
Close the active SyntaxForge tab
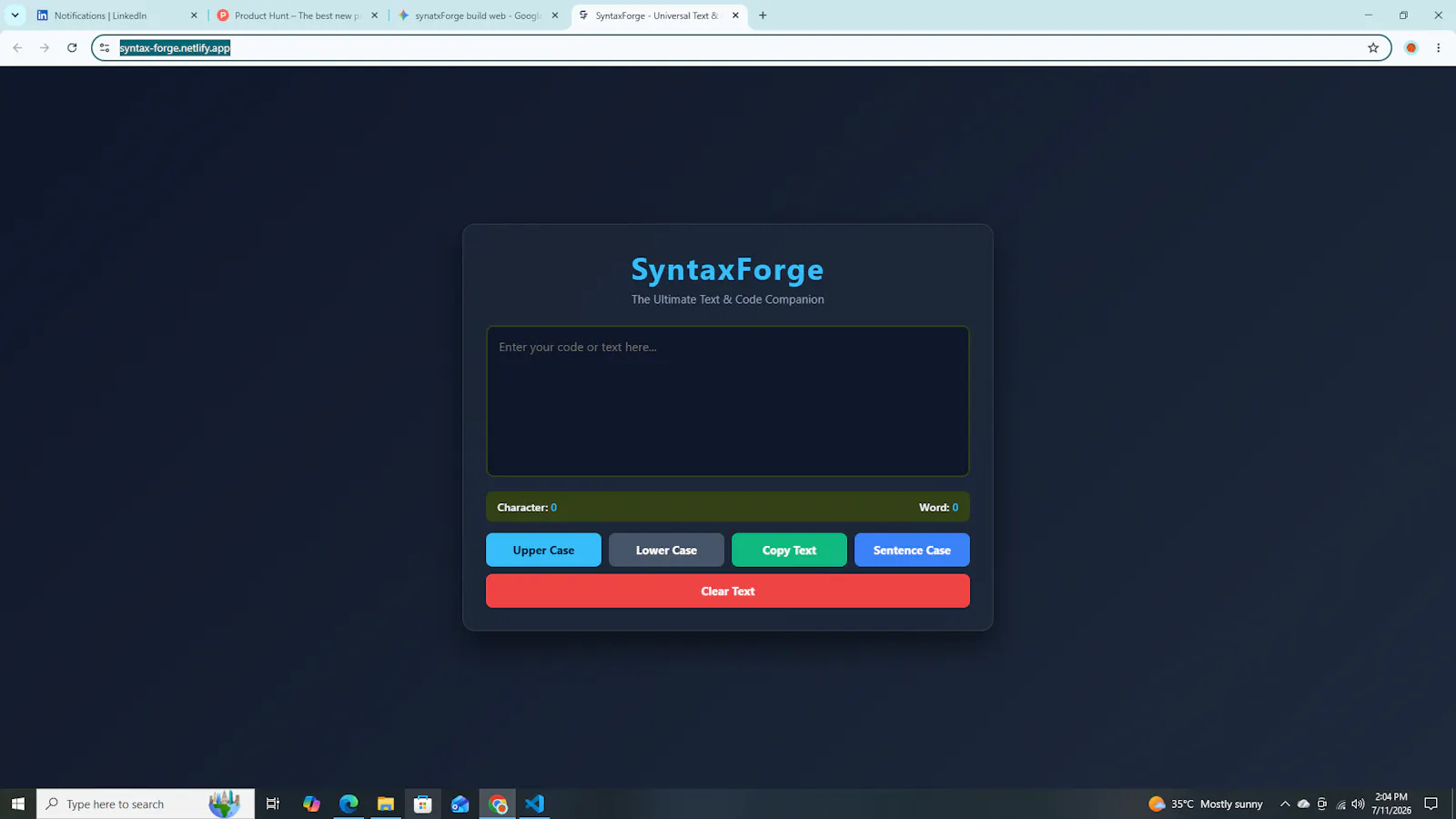click(x=735, y=15)
